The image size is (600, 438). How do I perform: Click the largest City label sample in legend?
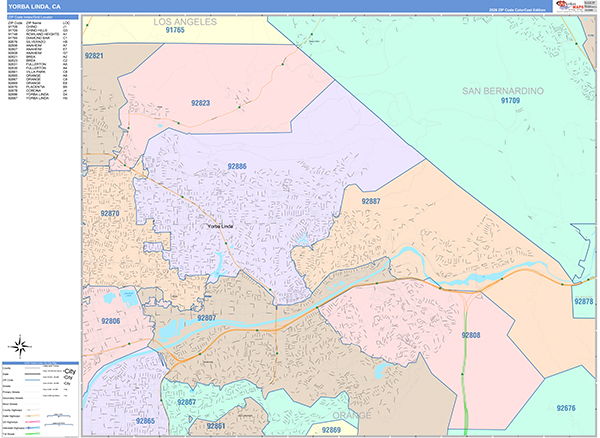[70, 371]
